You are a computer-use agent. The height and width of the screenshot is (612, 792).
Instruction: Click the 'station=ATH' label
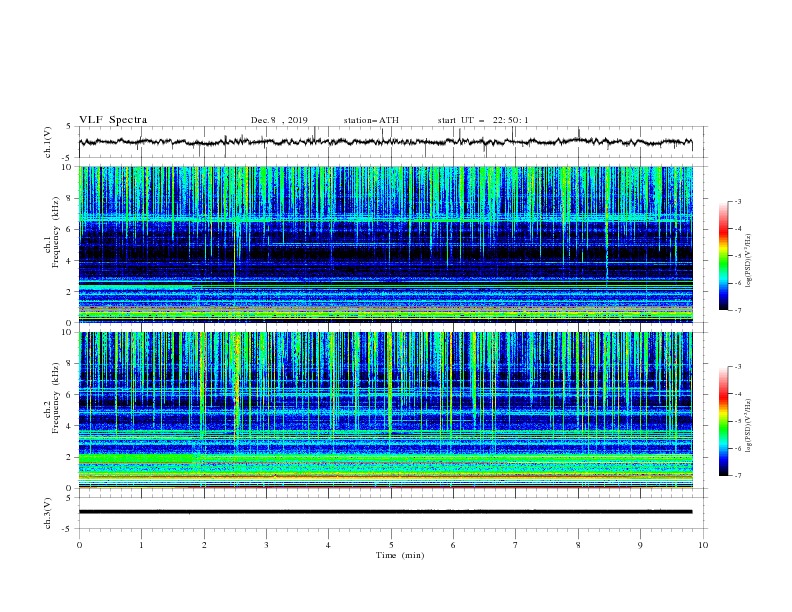[371, 120]
